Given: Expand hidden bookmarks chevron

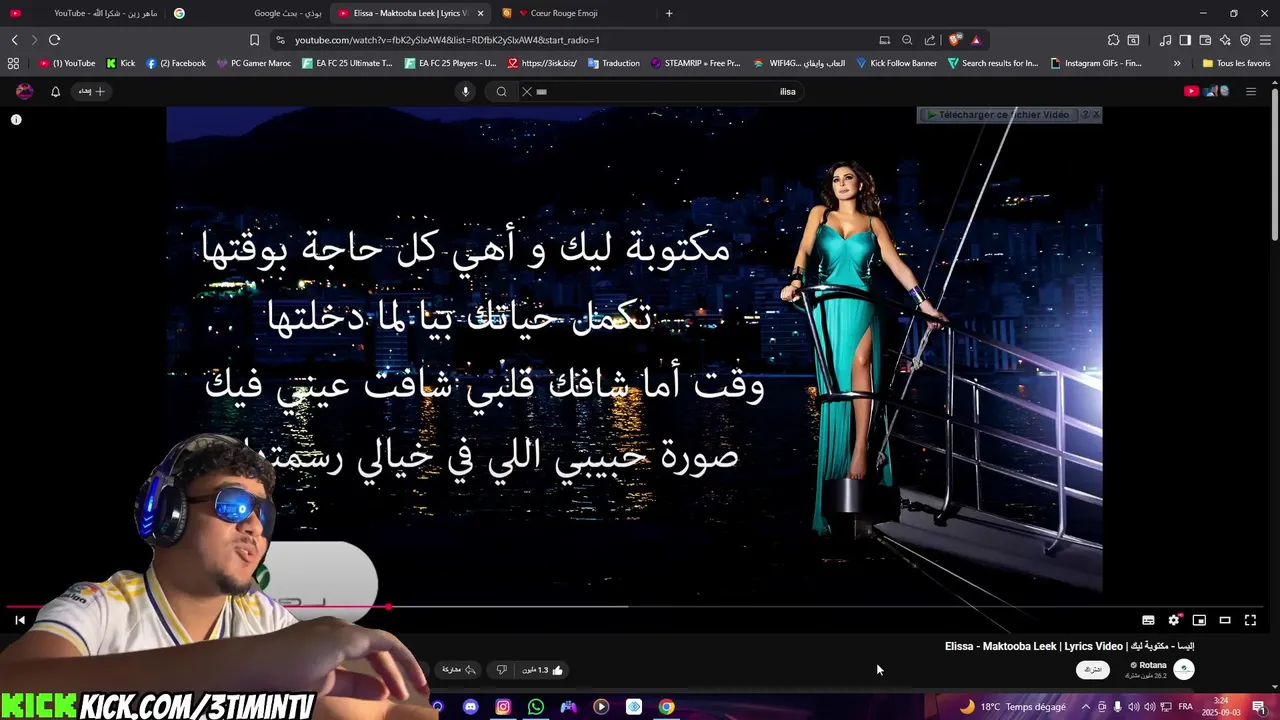Looking at the screenshot, I should [1177, 63].
